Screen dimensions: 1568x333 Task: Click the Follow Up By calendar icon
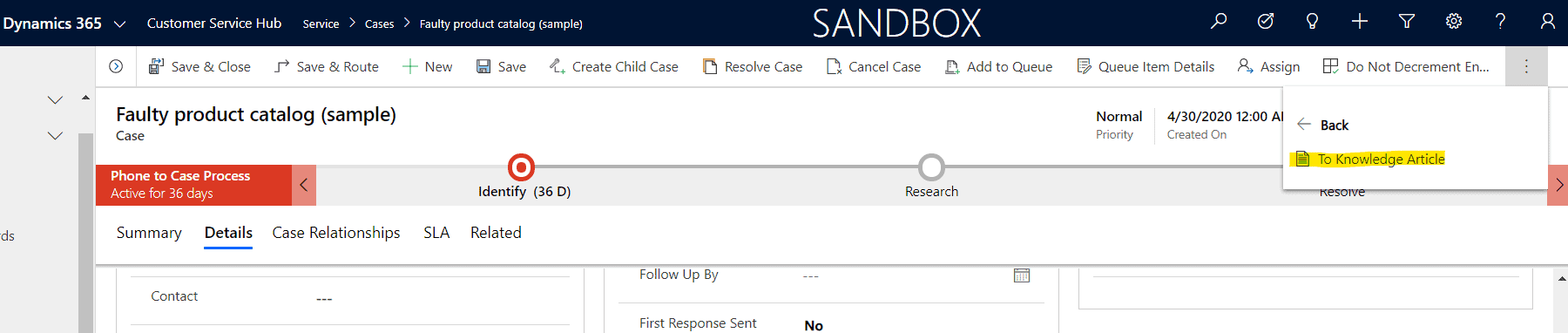1022,275
